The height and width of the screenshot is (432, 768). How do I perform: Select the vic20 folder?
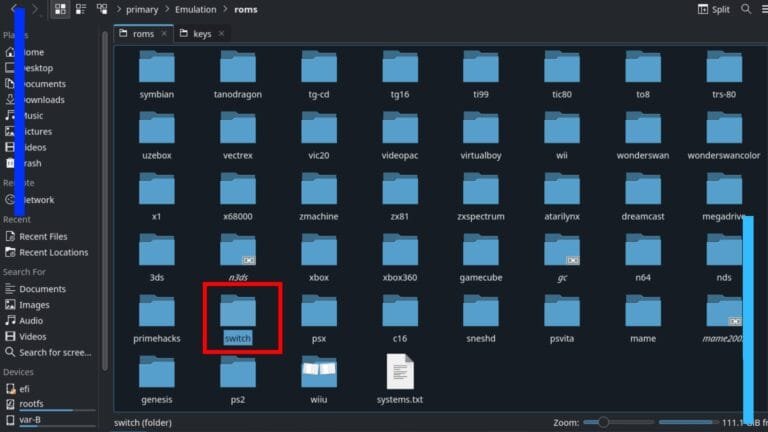tap(319, 135)
